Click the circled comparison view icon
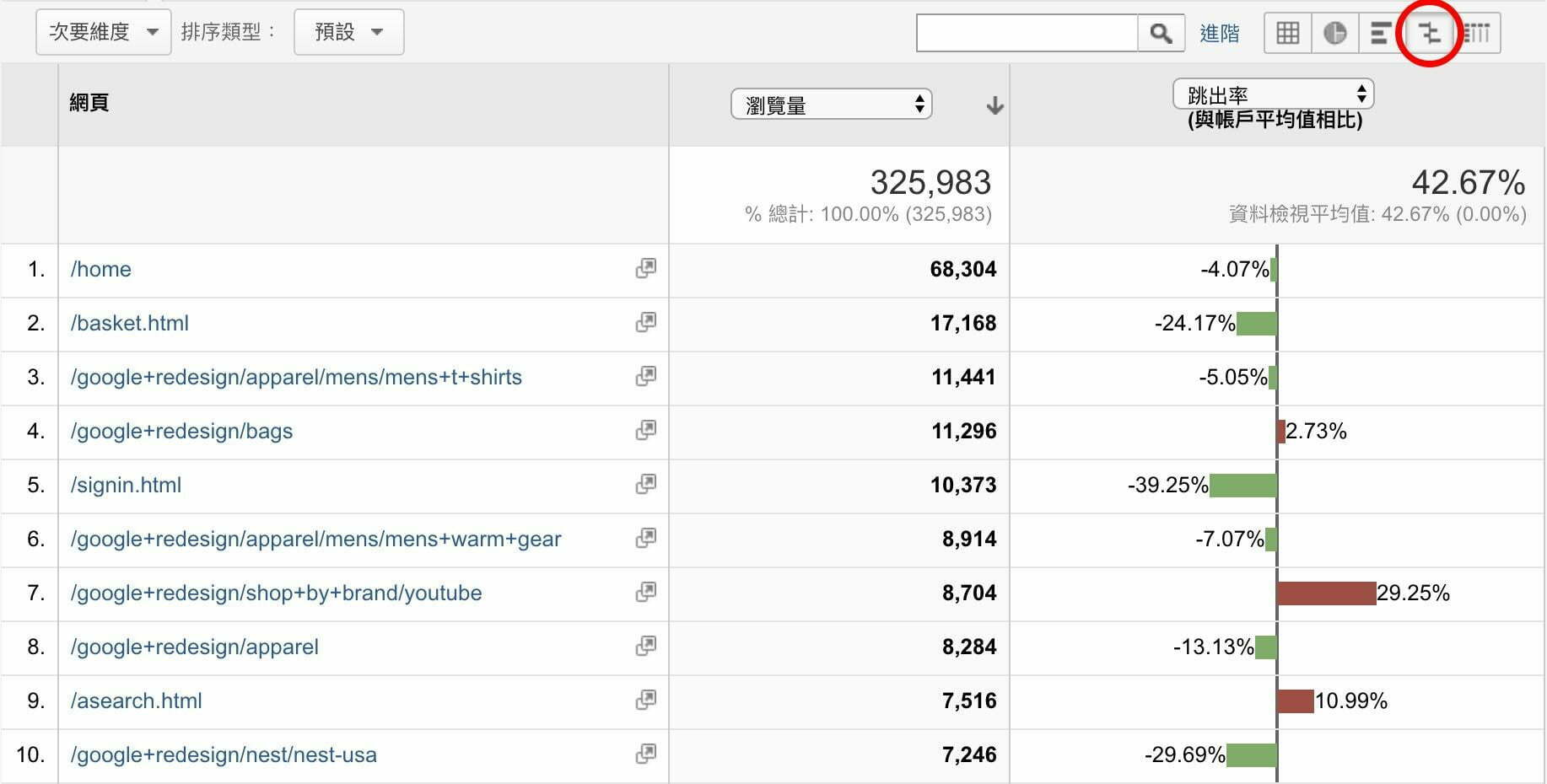 click(x=1429, y=33)
